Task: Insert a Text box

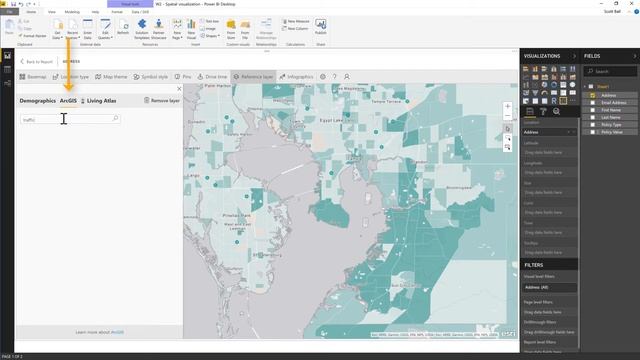Action: click(x=210, y=21)
